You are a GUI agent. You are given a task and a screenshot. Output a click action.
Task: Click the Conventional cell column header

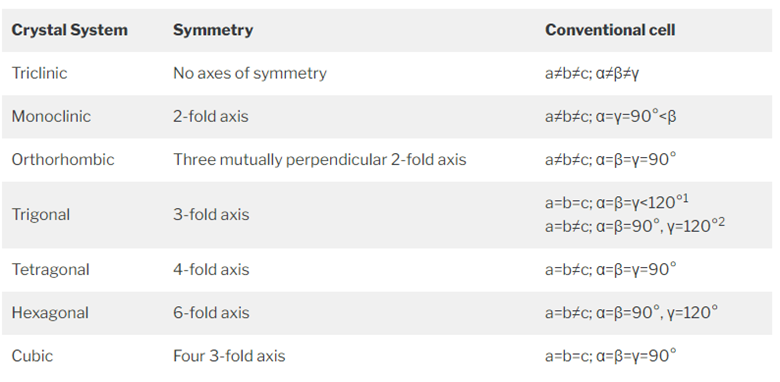(x=610, y=30)
